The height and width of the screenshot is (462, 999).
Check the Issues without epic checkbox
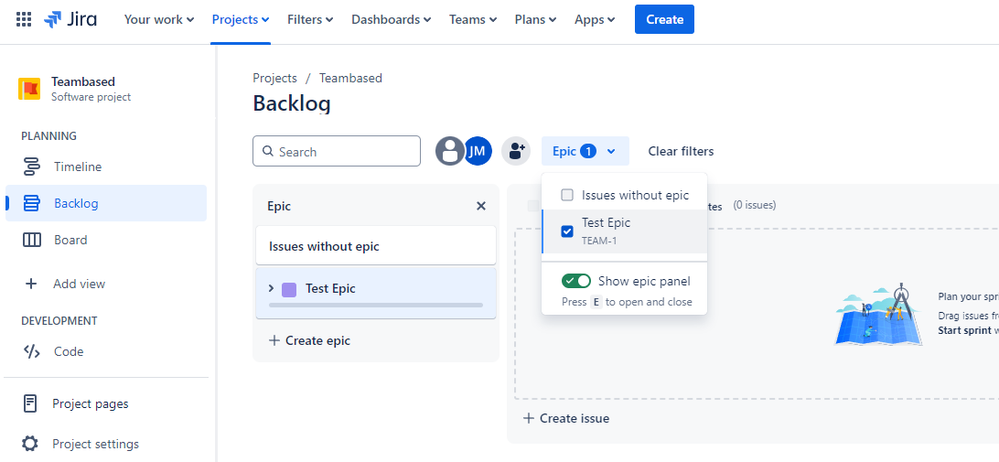coord(567,195)
